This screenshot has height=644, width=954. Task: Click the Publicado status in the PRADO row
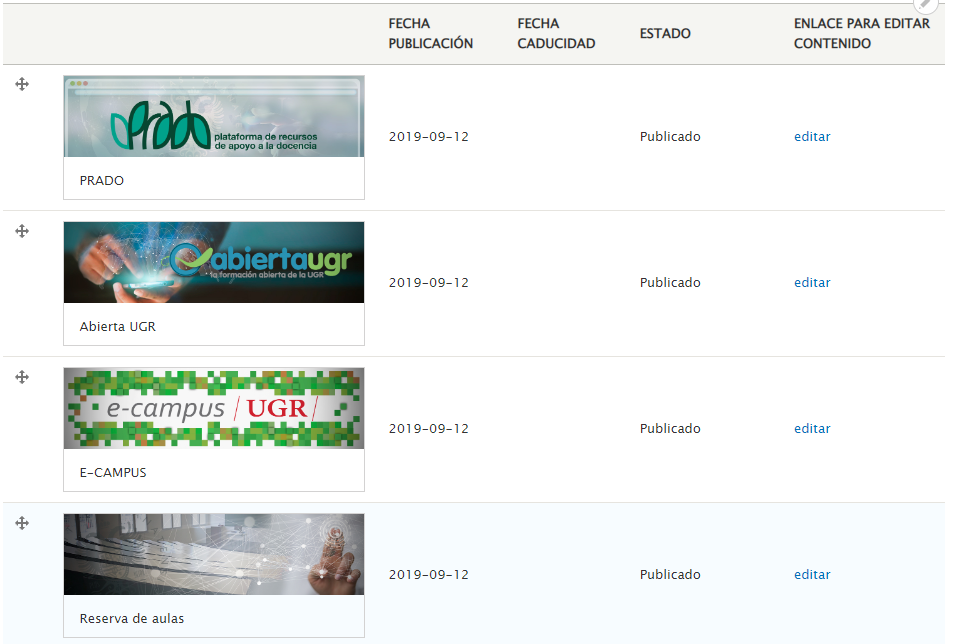(x=670, y=136)
